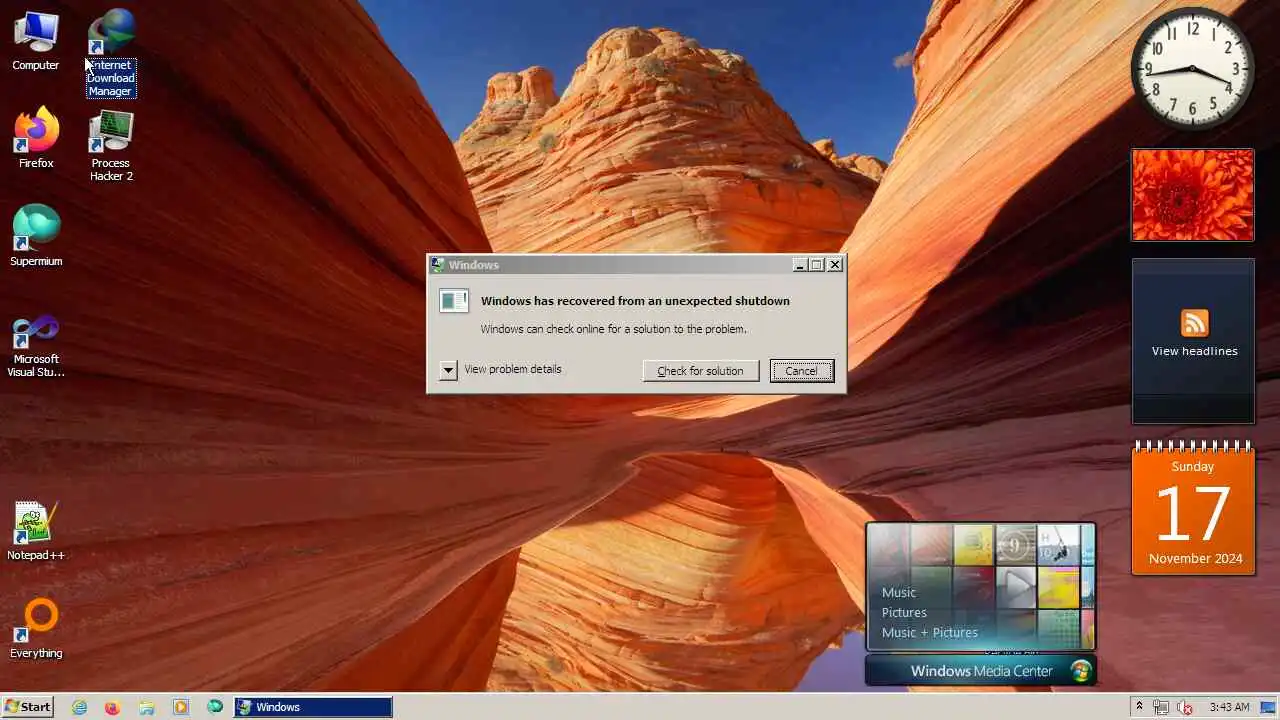1280x720 pixels.
Task: Select the Internet Download Manager shortcut
Action: tap(111, 53)
